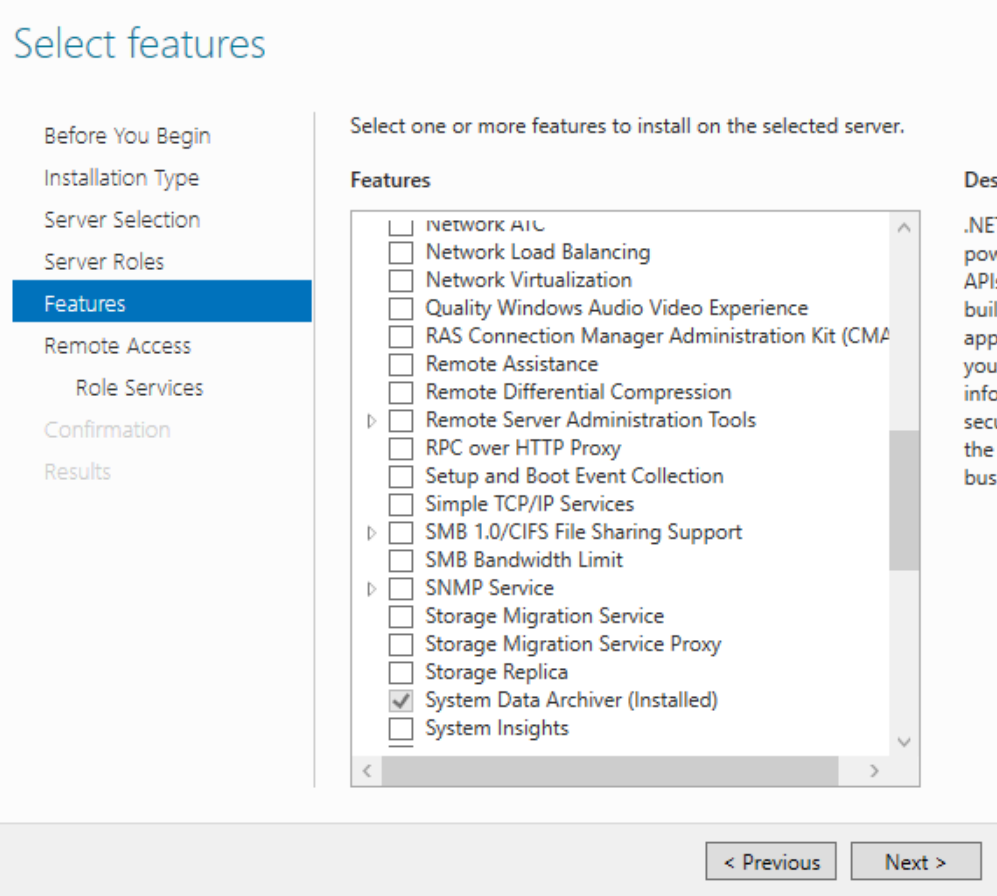Click the vertical scrollbar thumb in Features

tap(904, 500)
